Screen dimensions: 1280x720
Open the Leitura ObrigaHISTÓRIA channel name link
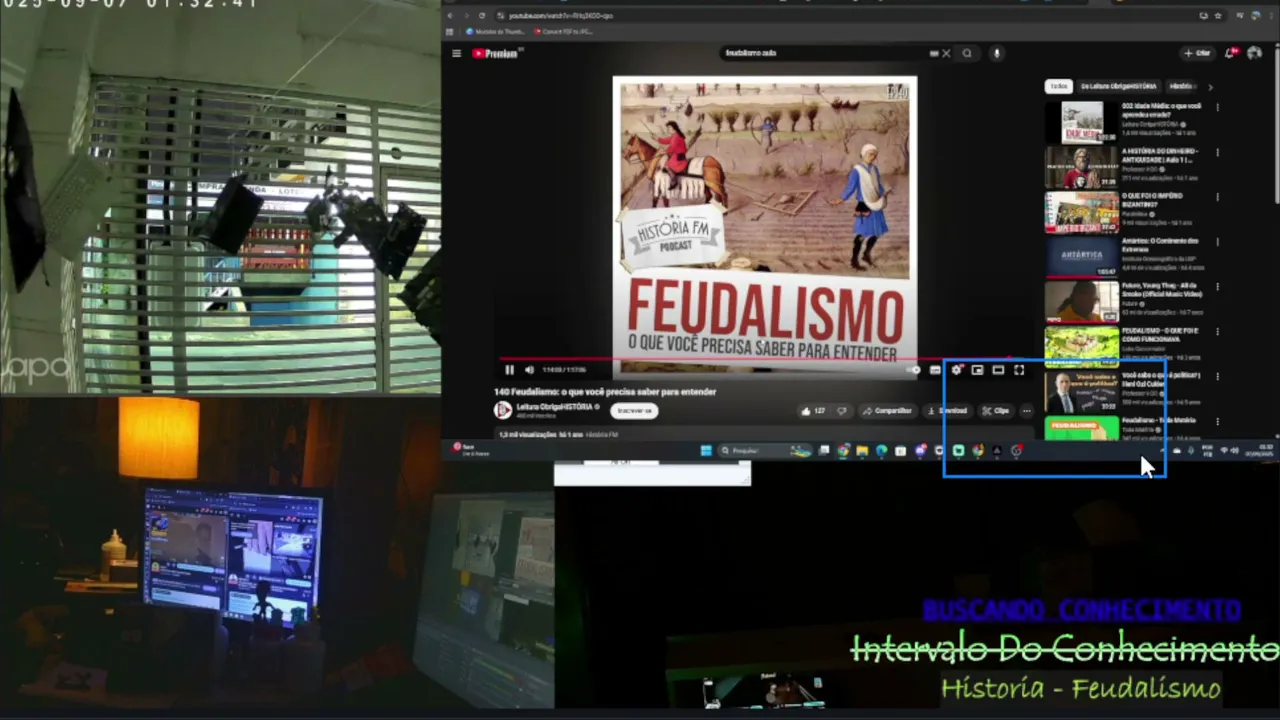pos(555,407)
